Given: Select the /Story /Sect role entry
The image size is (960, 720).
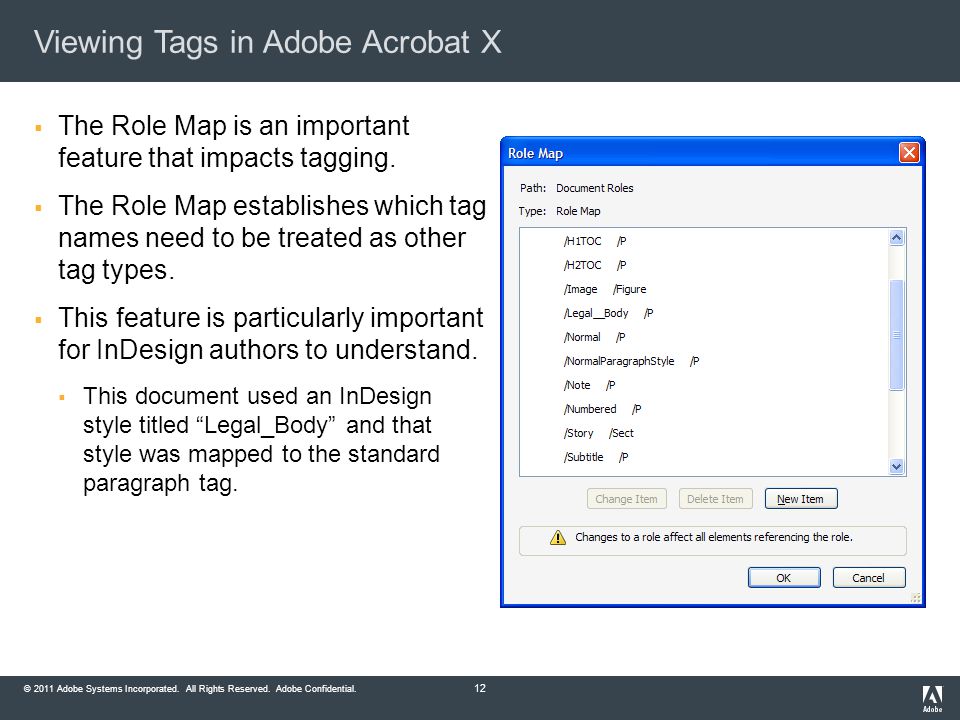Looking at the screenshot, I should (598, 433).
